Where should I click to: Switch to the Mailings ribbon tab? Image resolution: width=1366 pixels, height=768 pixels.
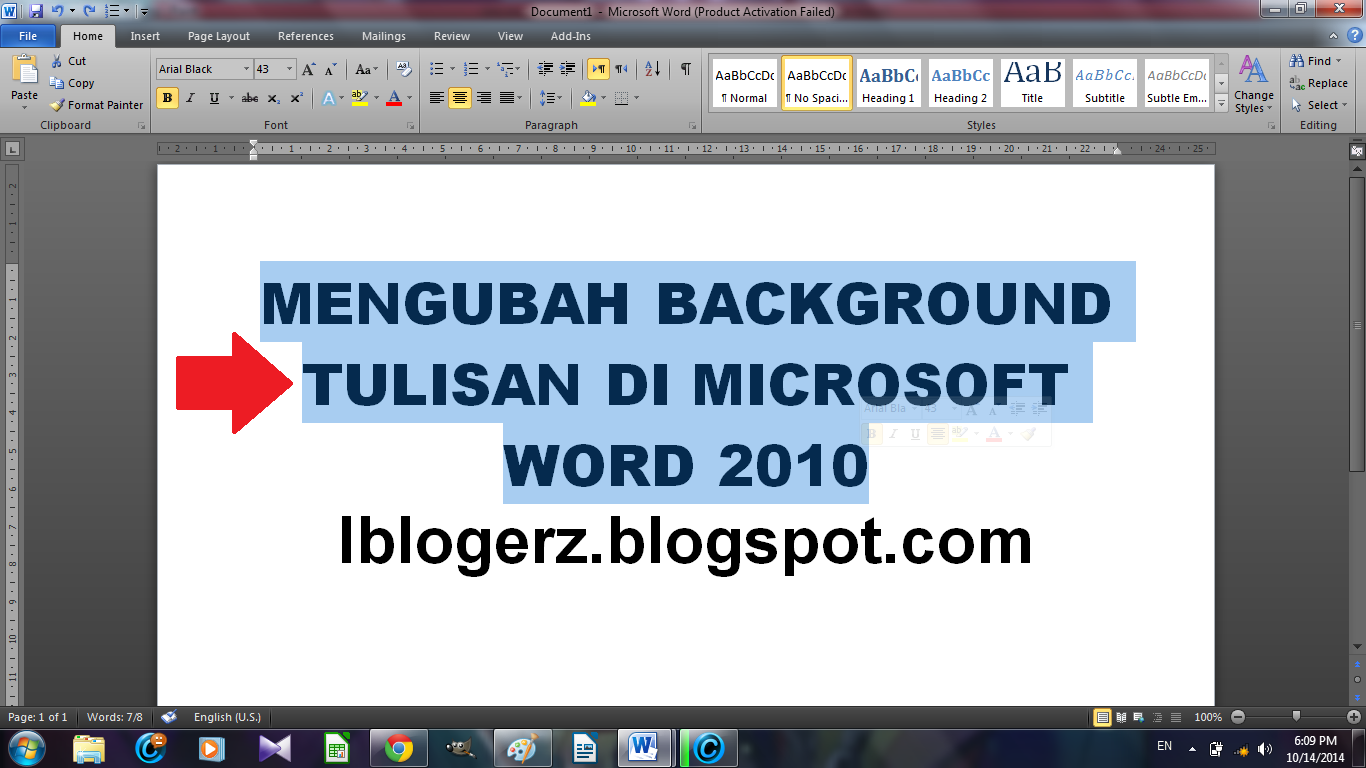tap(383, 36)
